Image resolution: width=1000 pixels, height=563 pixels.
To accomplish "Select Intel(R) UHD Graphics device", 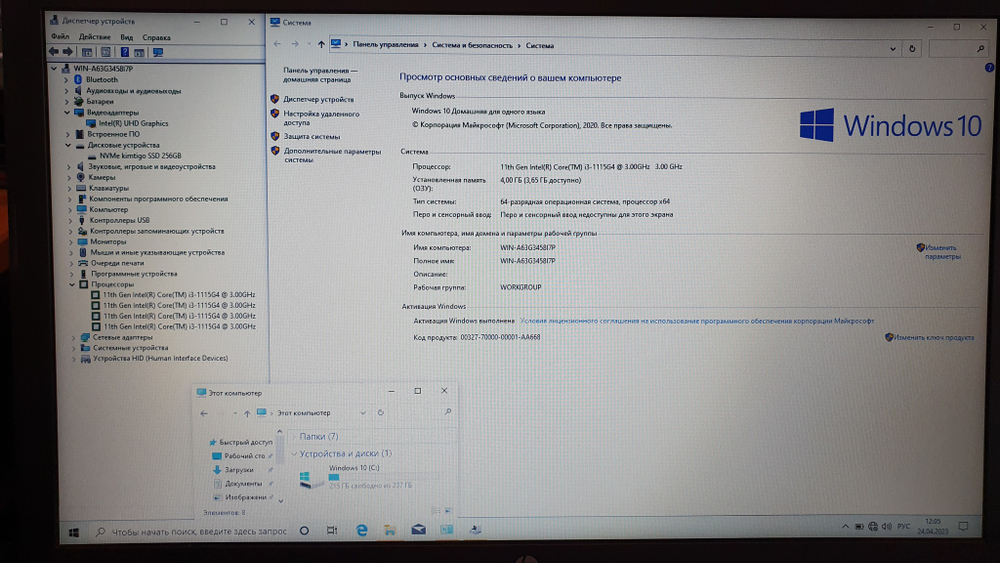I will point(133,124).
